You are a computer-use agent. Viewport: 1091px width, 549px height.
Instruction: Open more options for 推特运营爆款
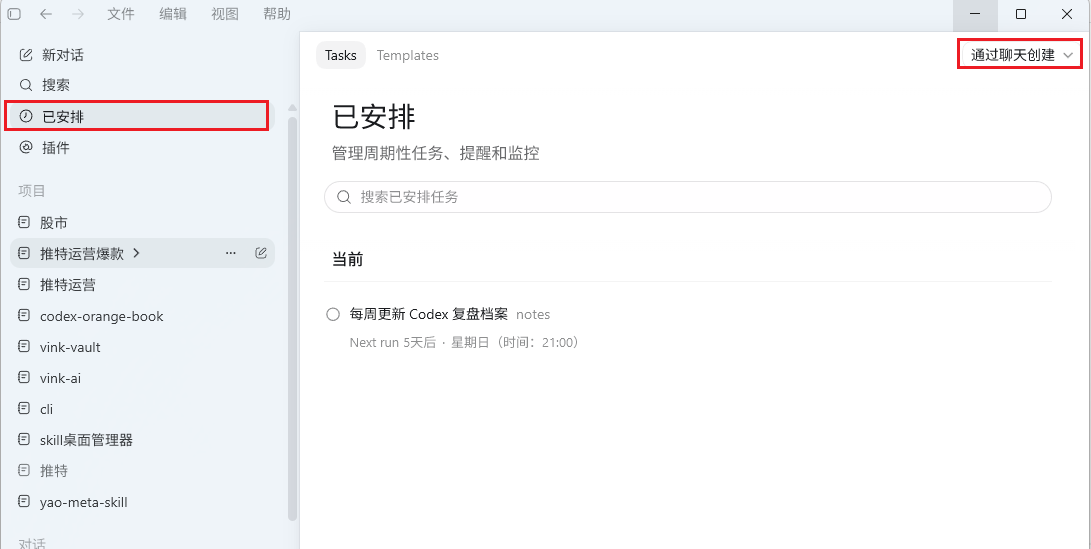pyautogui.click(x=231, y=253)
